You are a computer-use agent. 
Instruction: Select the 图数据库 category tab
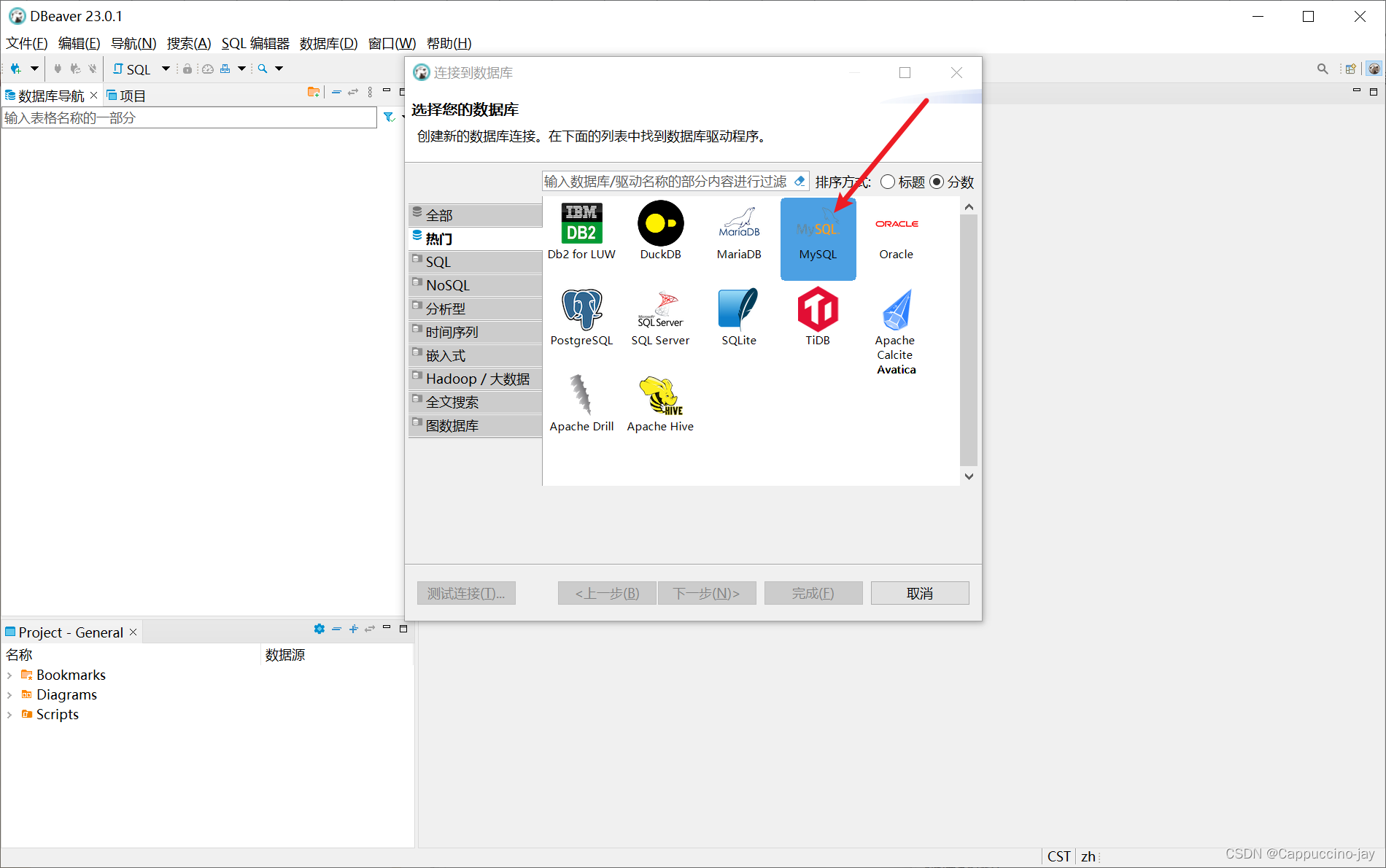coord(476,425)
